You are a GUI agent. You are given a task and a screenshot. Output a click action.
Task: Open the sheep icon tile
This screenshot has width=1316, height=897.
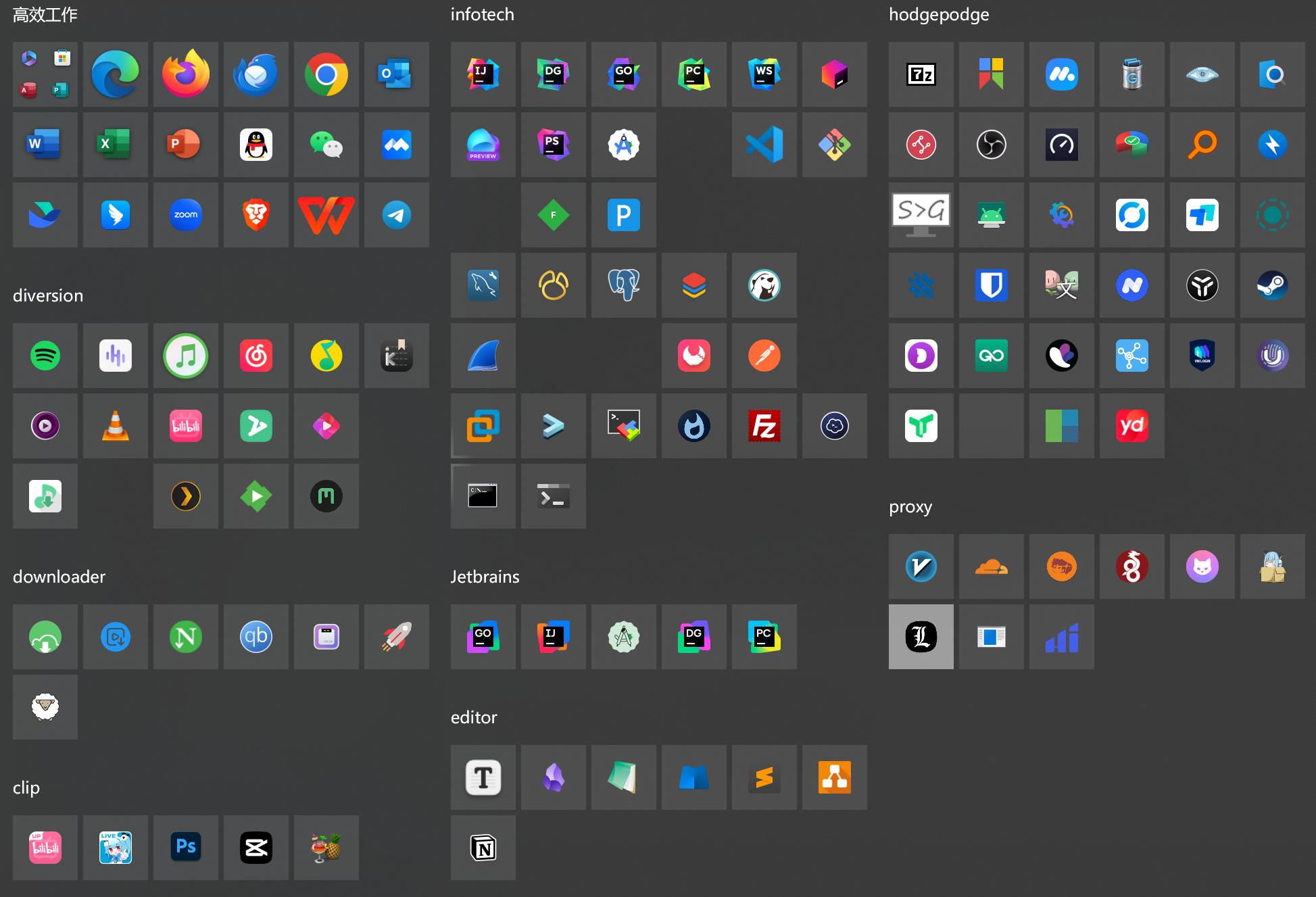pos(45,707)
